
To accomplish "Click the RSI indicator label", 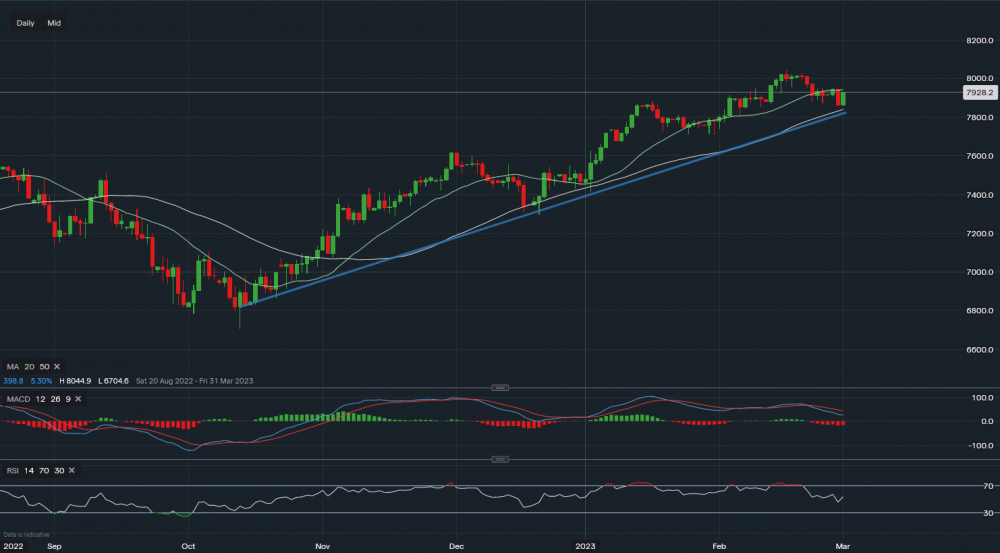I will click(13, 470).
